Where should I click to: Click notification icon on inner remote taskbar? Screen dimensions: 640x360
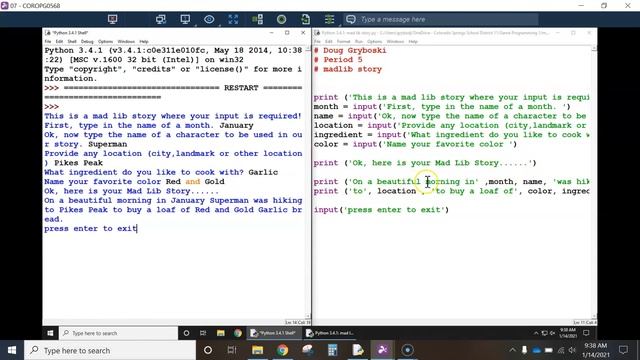586,333
